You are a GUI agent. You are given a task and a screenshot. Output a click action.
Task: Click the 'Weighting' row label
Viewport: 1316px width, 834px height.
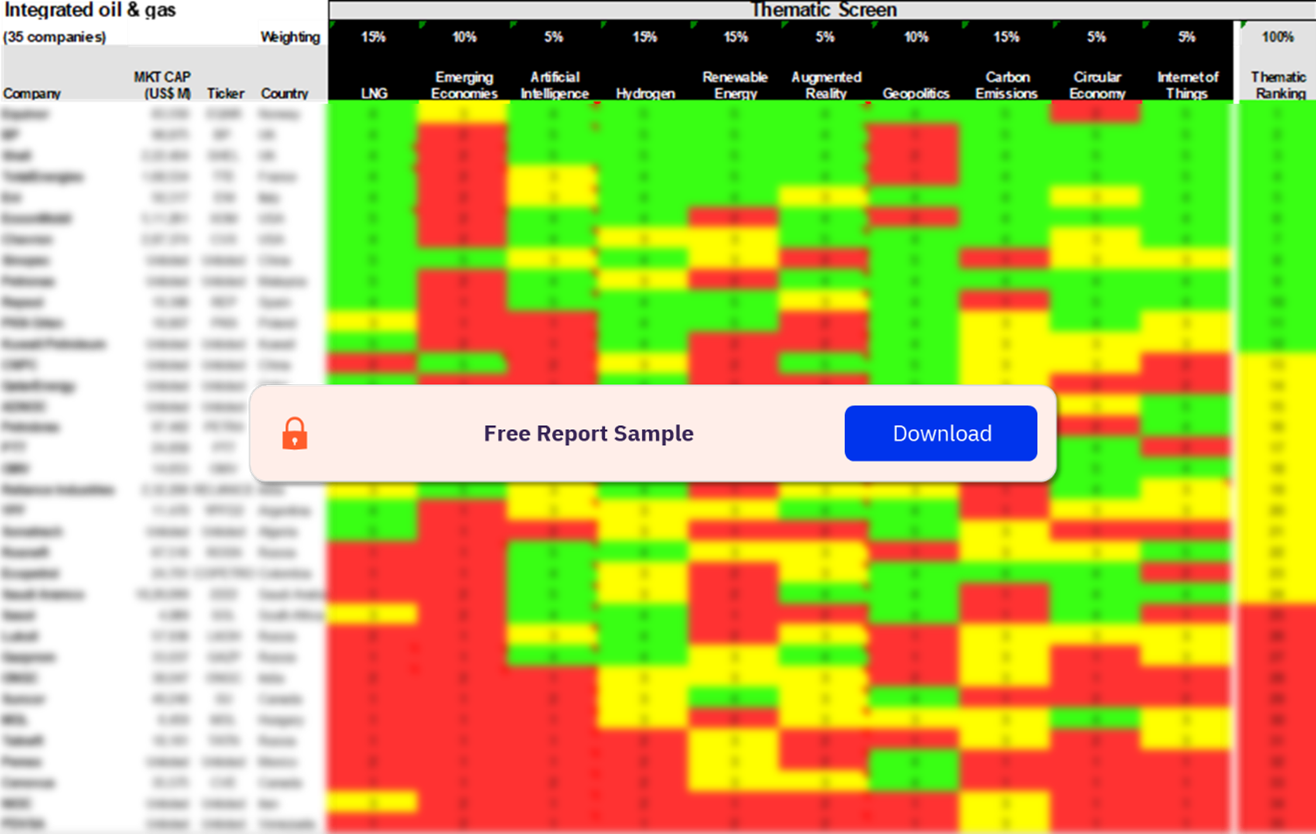pos(290,37)
